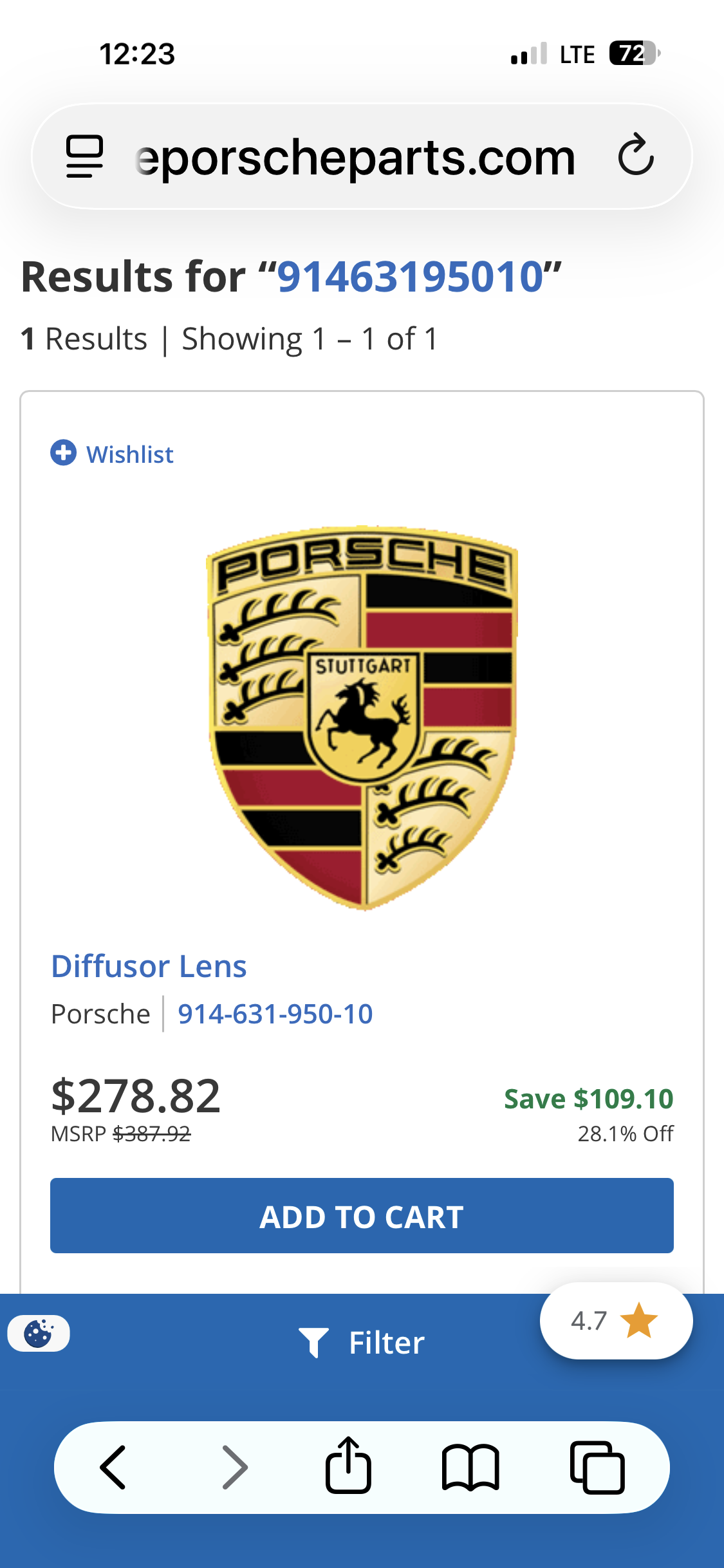724x1568 pixels.
Task: Open the Diffusor Lens product link
Action: tap(149, 966)
